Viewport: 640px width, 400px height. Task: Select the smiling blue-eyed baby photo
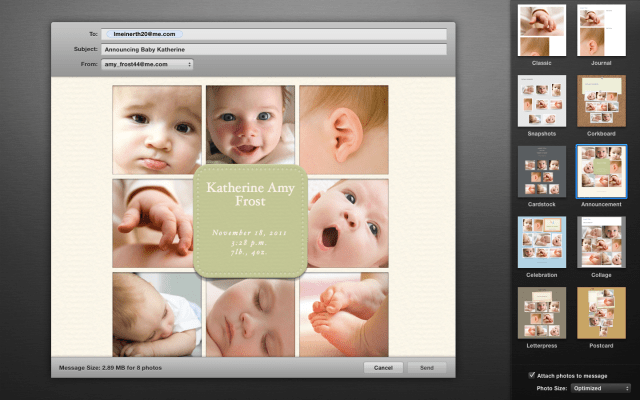pyautogui.click(x=250, y=124)
